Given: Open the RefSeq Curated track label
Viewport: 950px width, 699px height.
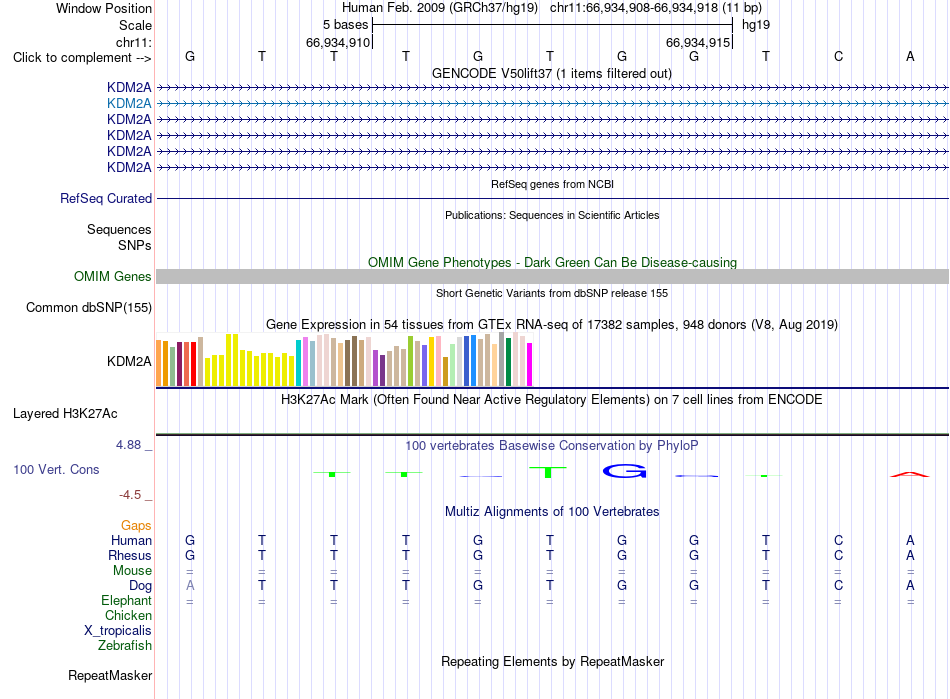Looking at the screenshot, I should [106, 199].
